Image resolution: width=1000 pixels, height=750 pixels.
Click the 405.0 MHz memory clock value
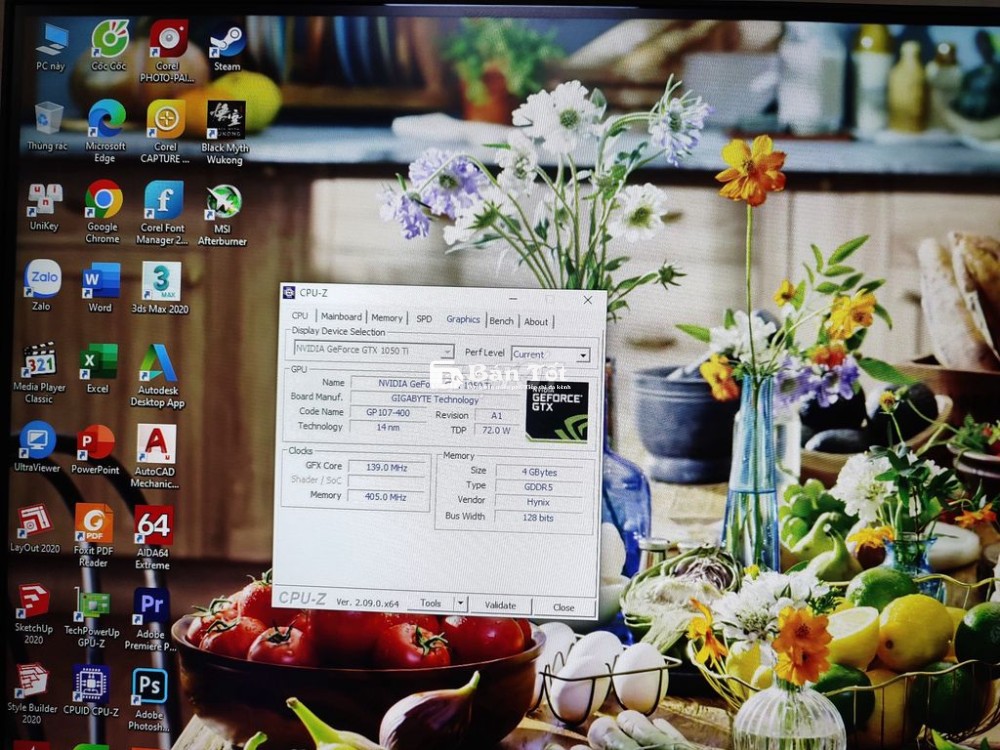386,497
